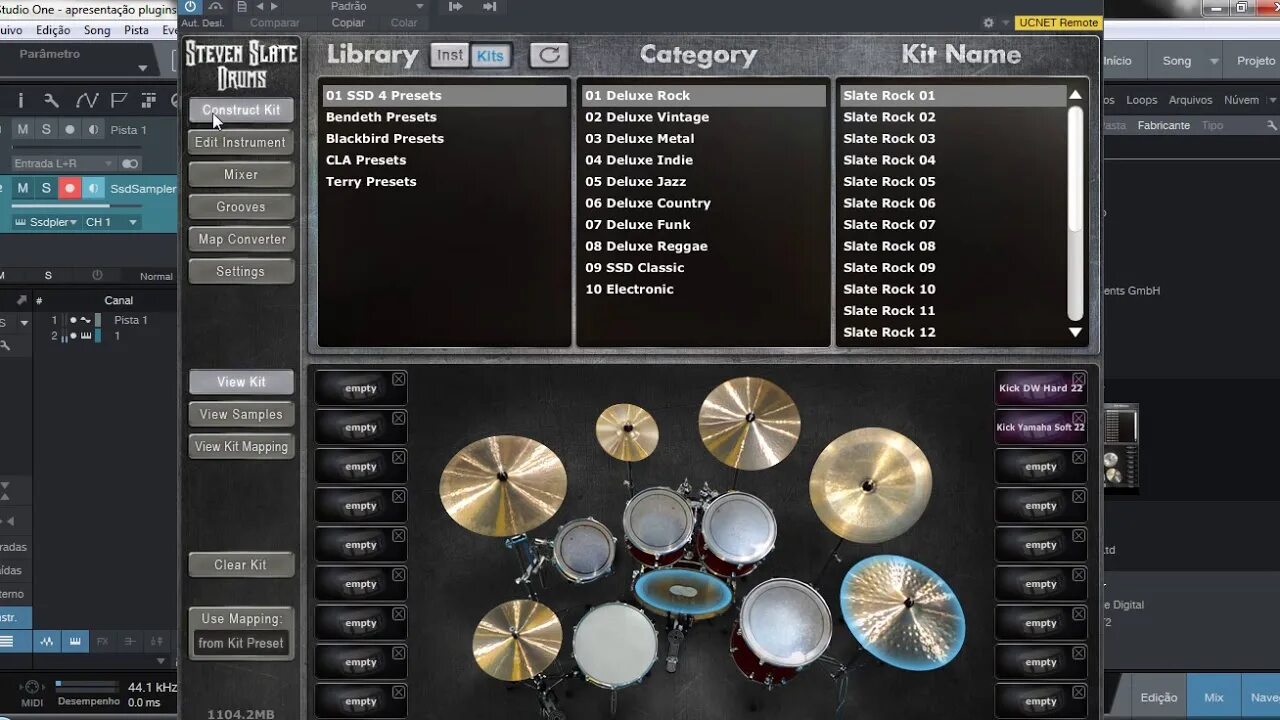
Task: Arm record on Pista 1 track
Action: [69, 130]
